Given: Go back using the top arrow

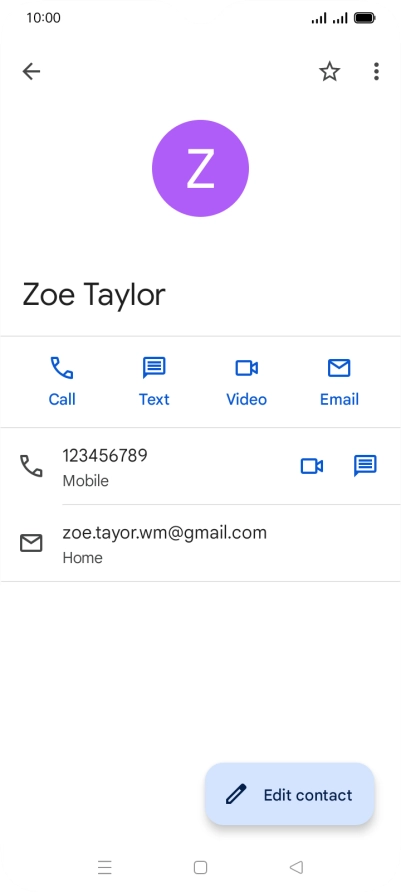Looking at the screenshot, I should 31,72.
